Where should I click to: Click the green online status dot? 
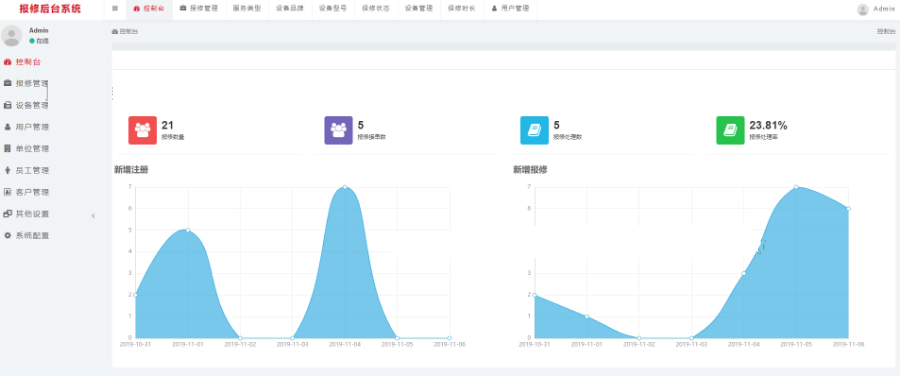(32, 41)
